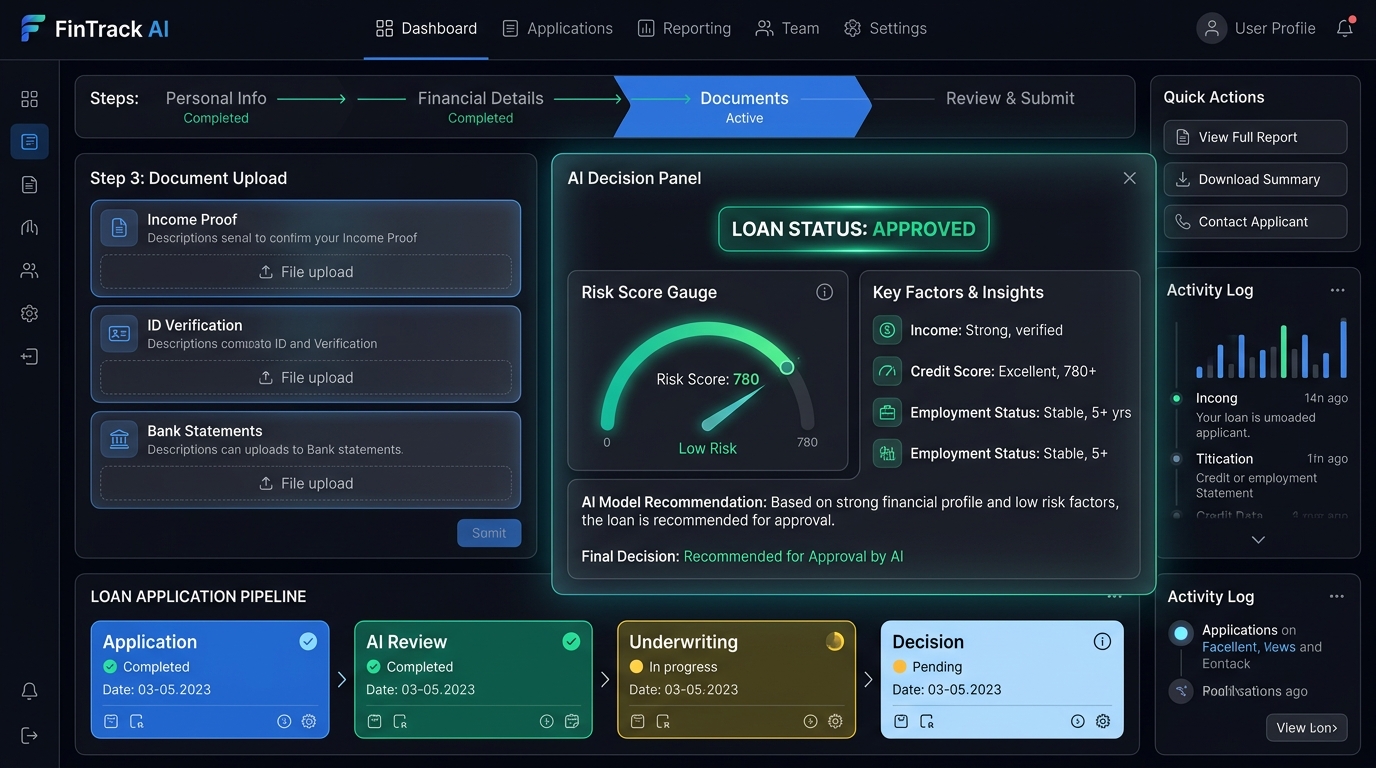This screenshot has height=768, width=1376.
Task: Click the Low Risk label under the gauge
Action: (708, 448)
